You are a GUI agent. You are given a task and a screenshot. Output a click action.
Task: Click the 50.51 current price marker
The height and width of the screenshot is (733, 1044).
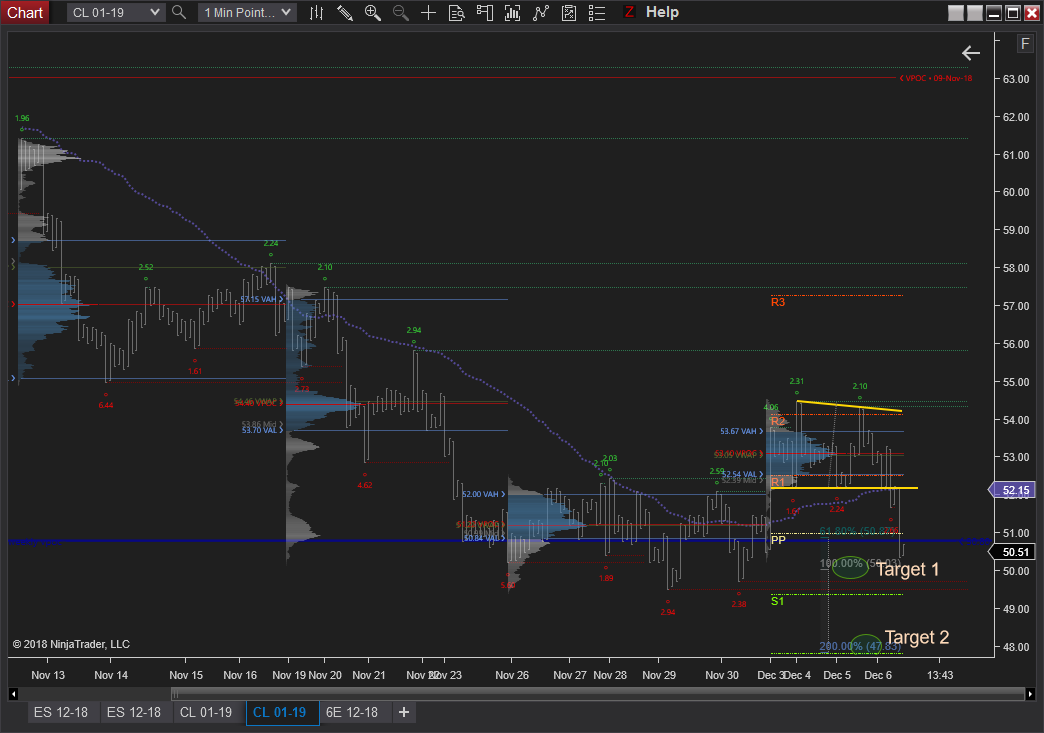[1012, 552]
